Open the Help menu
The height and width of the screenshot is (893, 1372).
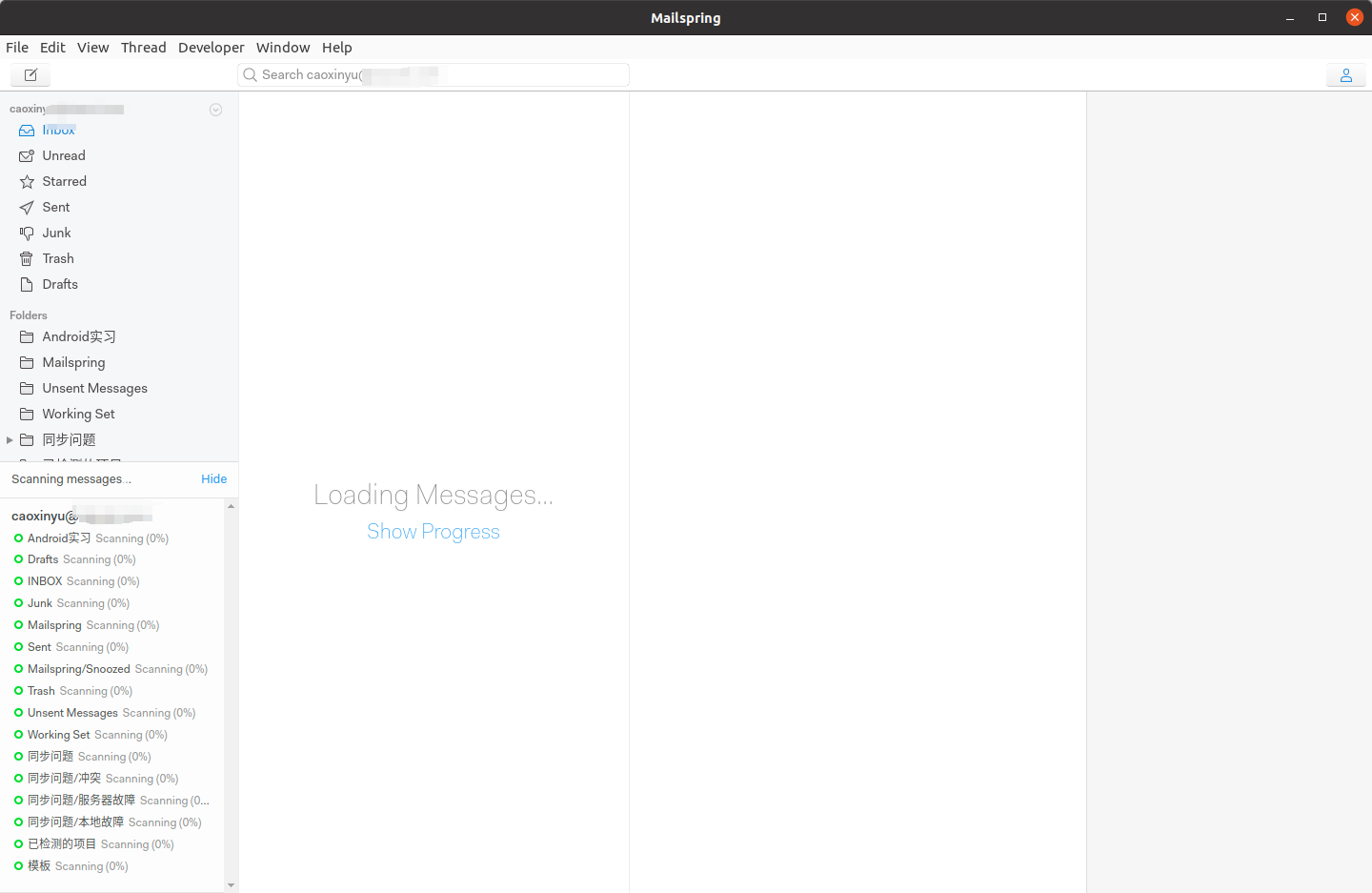click(x=337, y=48)
